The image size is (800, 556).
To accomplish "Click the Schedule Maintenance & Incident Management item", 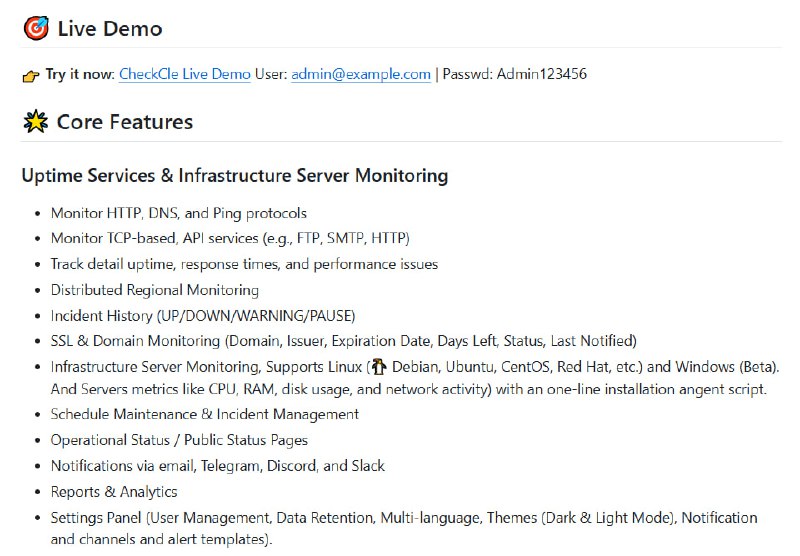I will click(x=204, y=414).
